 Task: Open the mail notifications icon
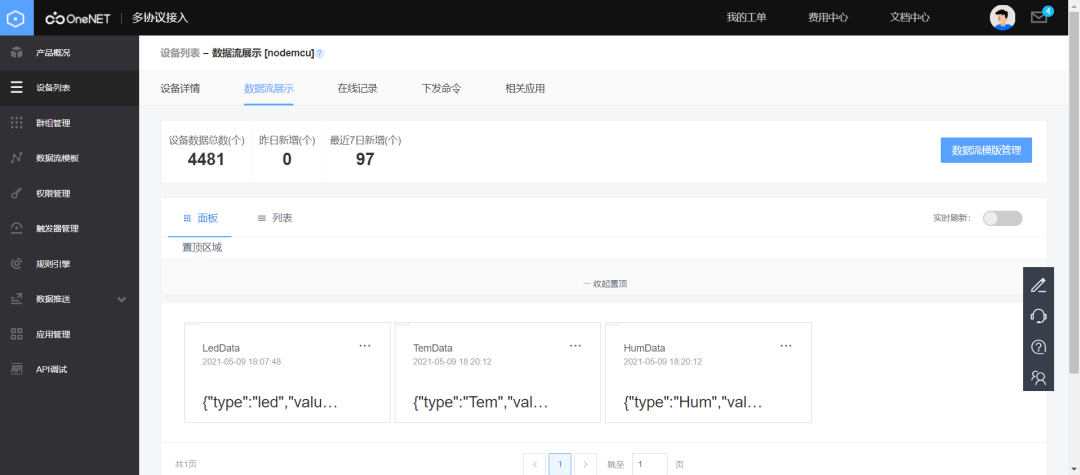point(1039,17)
